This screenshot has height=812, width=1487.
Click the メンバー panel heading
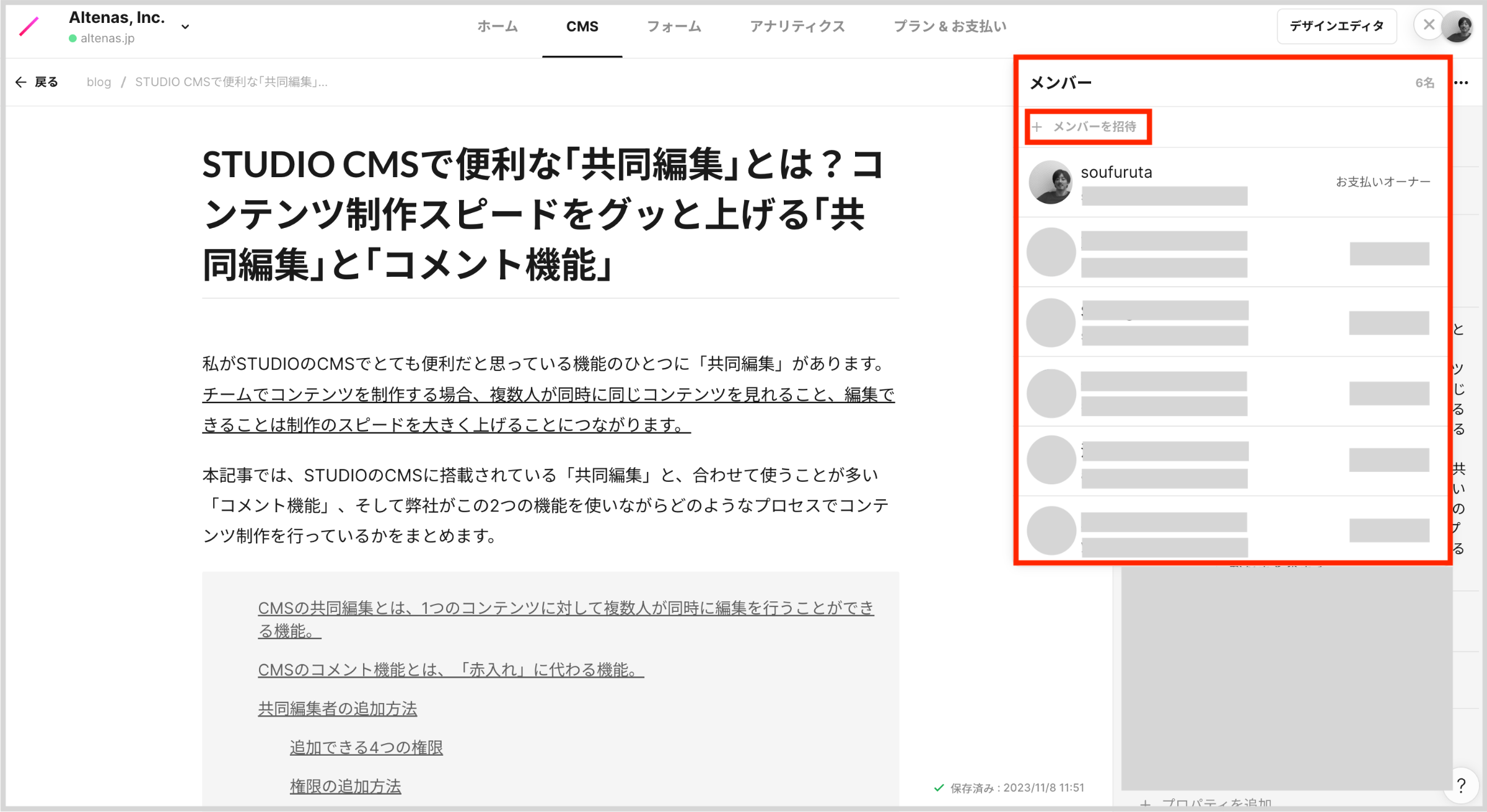pos(1060,83)
